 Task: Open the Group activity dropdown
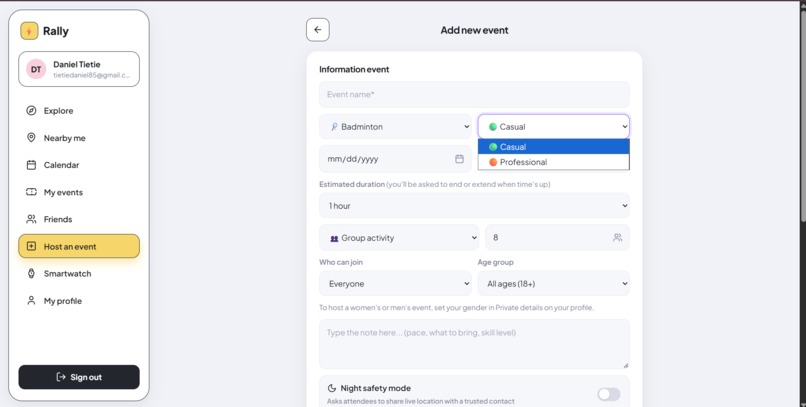click(399, 237)
